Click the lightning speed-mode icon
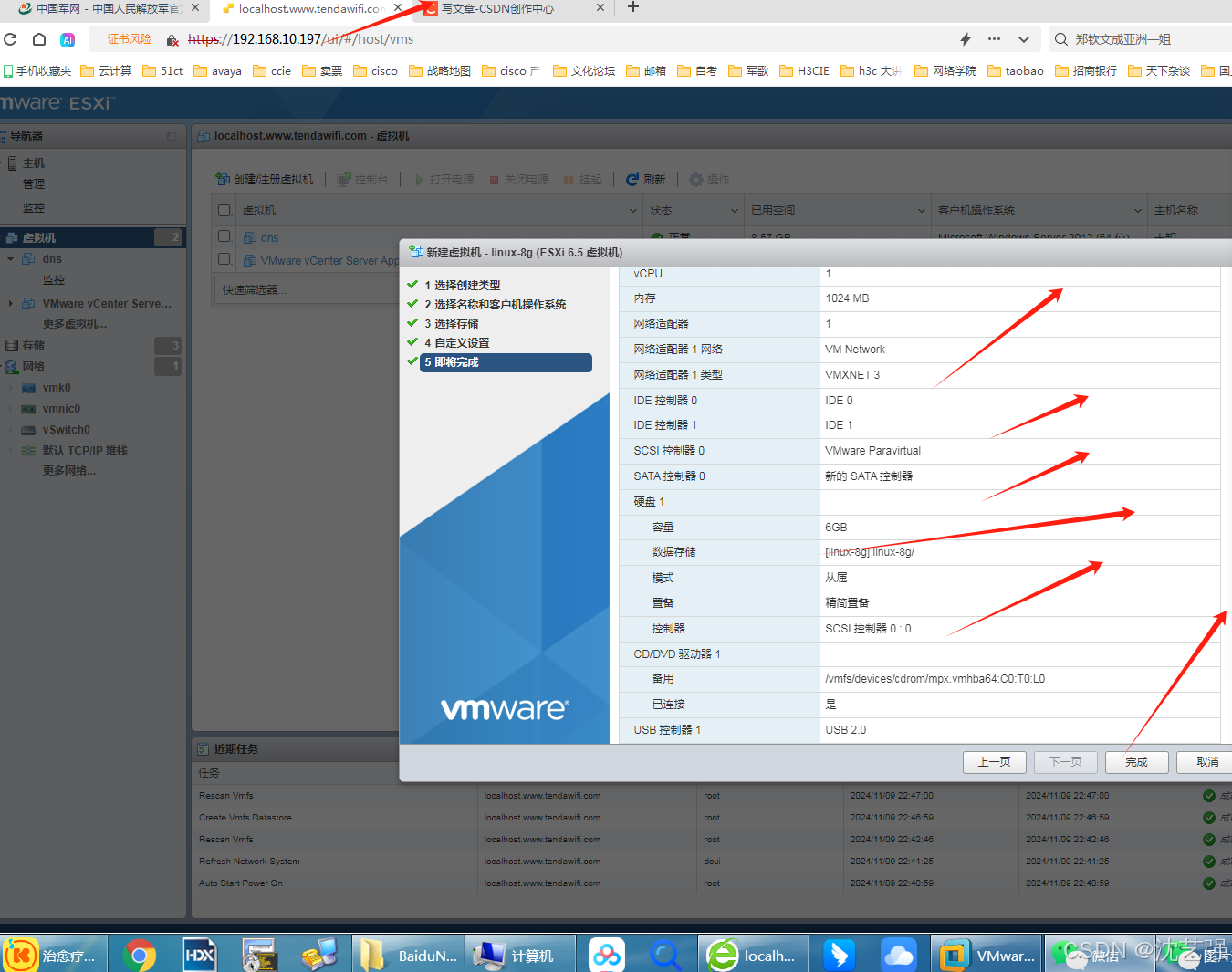 966,39
